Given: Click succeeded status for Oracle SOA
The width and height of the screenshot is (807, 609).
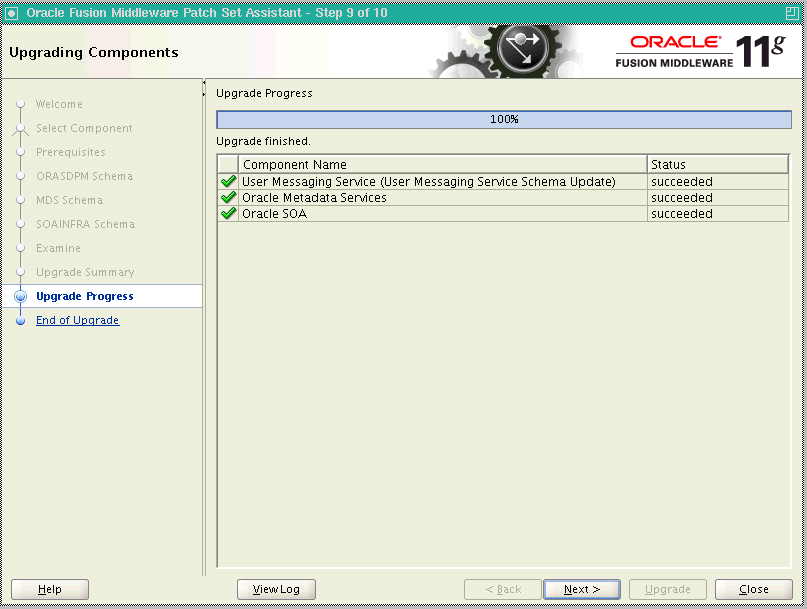Looking at the screenshot, I should coord(681,214).
